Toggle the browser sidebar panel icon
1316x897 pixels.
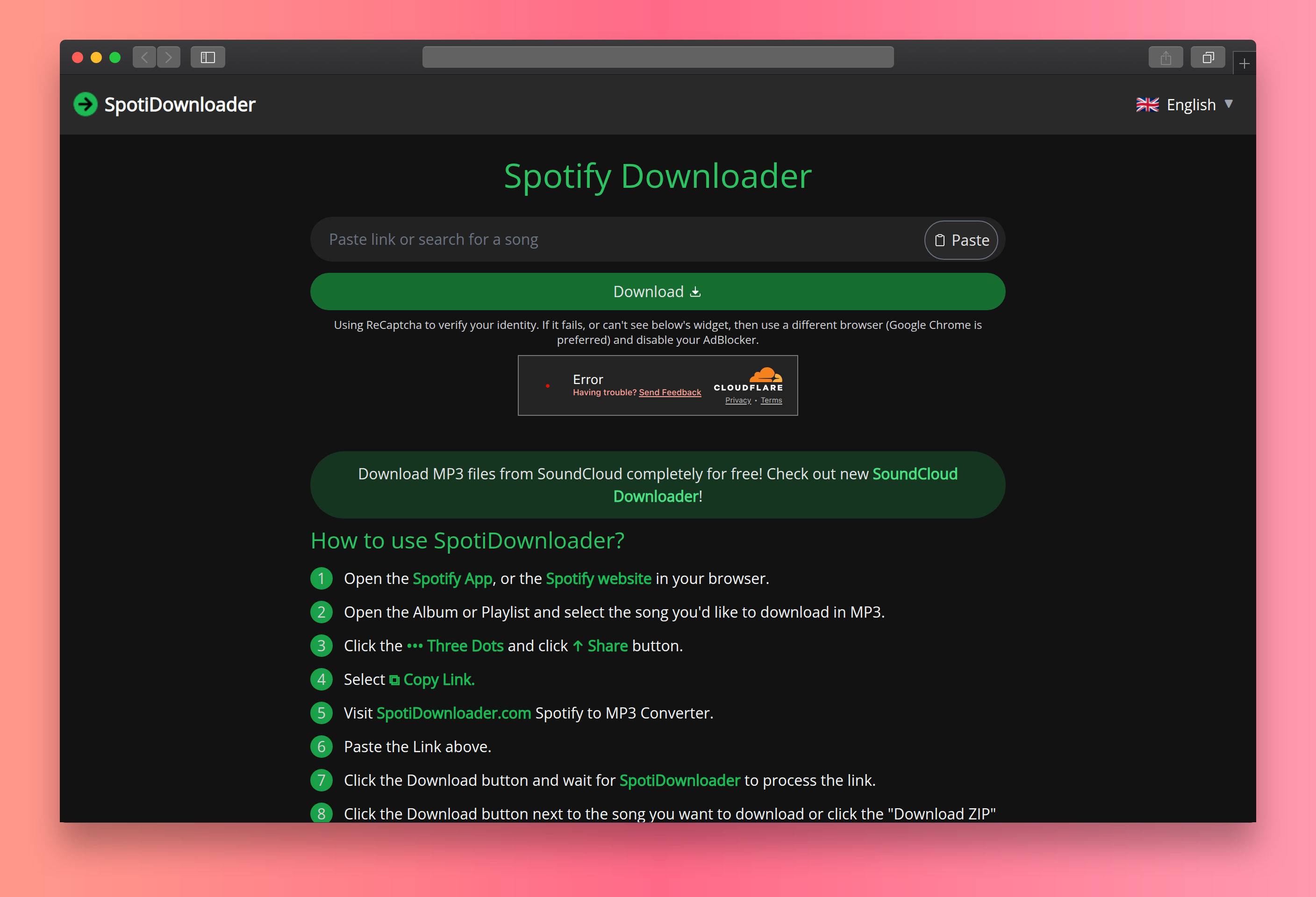click(208, 57)
